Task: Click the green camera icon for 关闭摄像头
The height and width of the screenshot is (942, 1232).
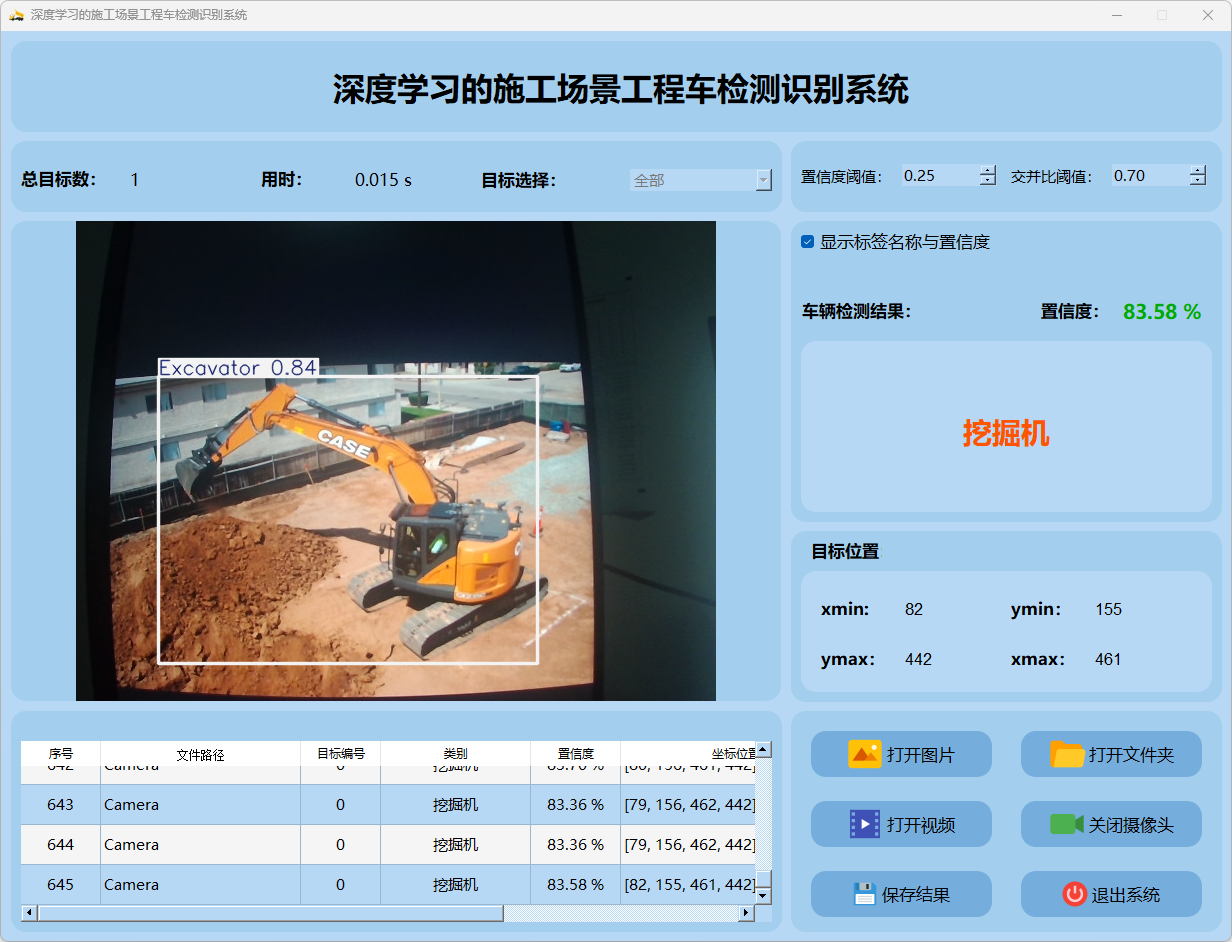Action: (1066, 824)
